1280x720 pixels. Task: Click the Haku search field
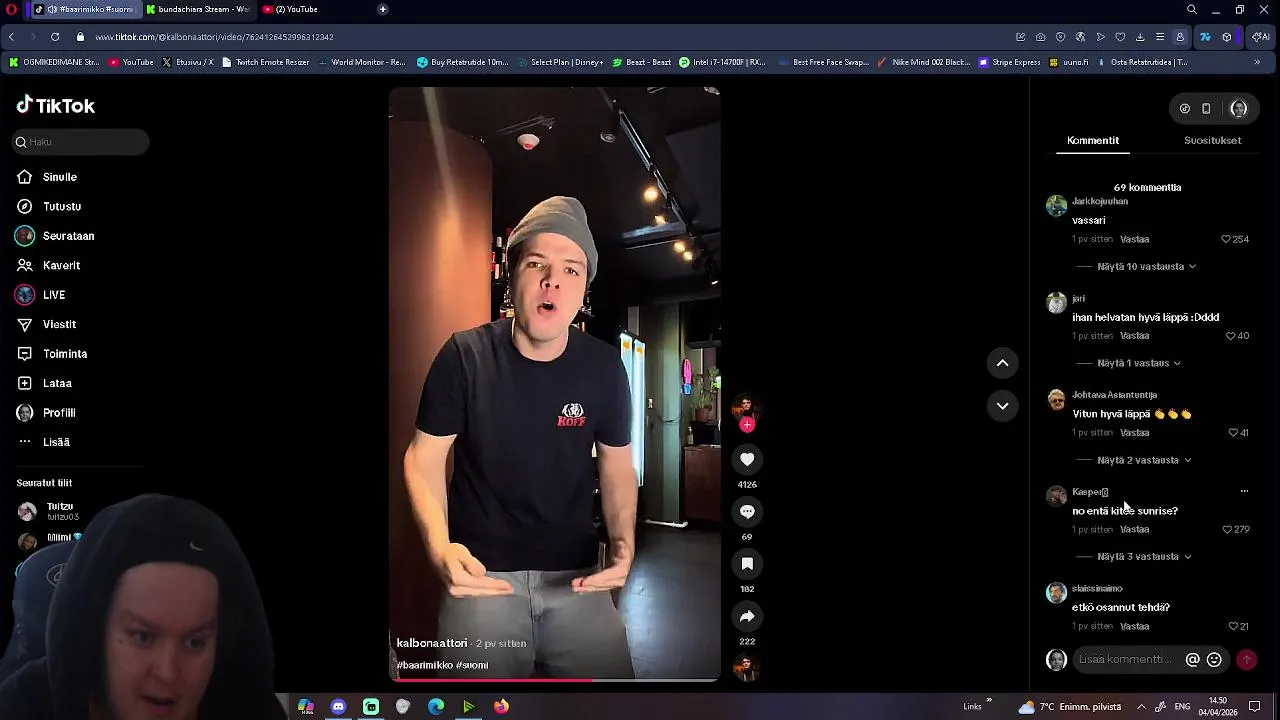(81, 142)
